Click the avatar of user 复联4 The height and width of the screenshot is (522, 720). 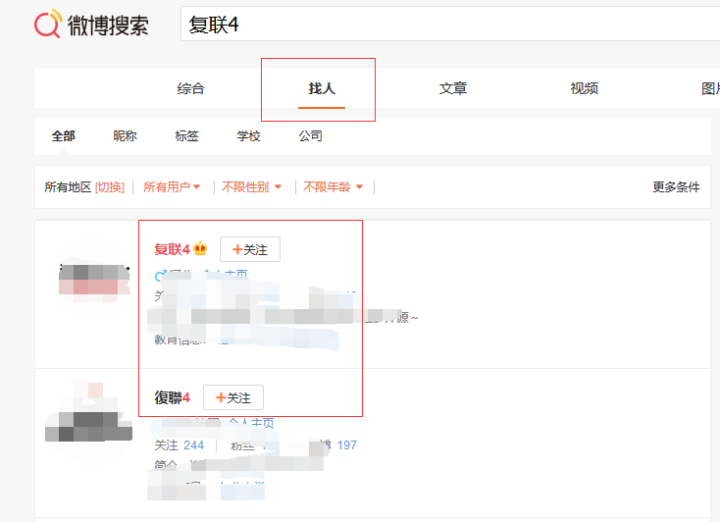94,281
